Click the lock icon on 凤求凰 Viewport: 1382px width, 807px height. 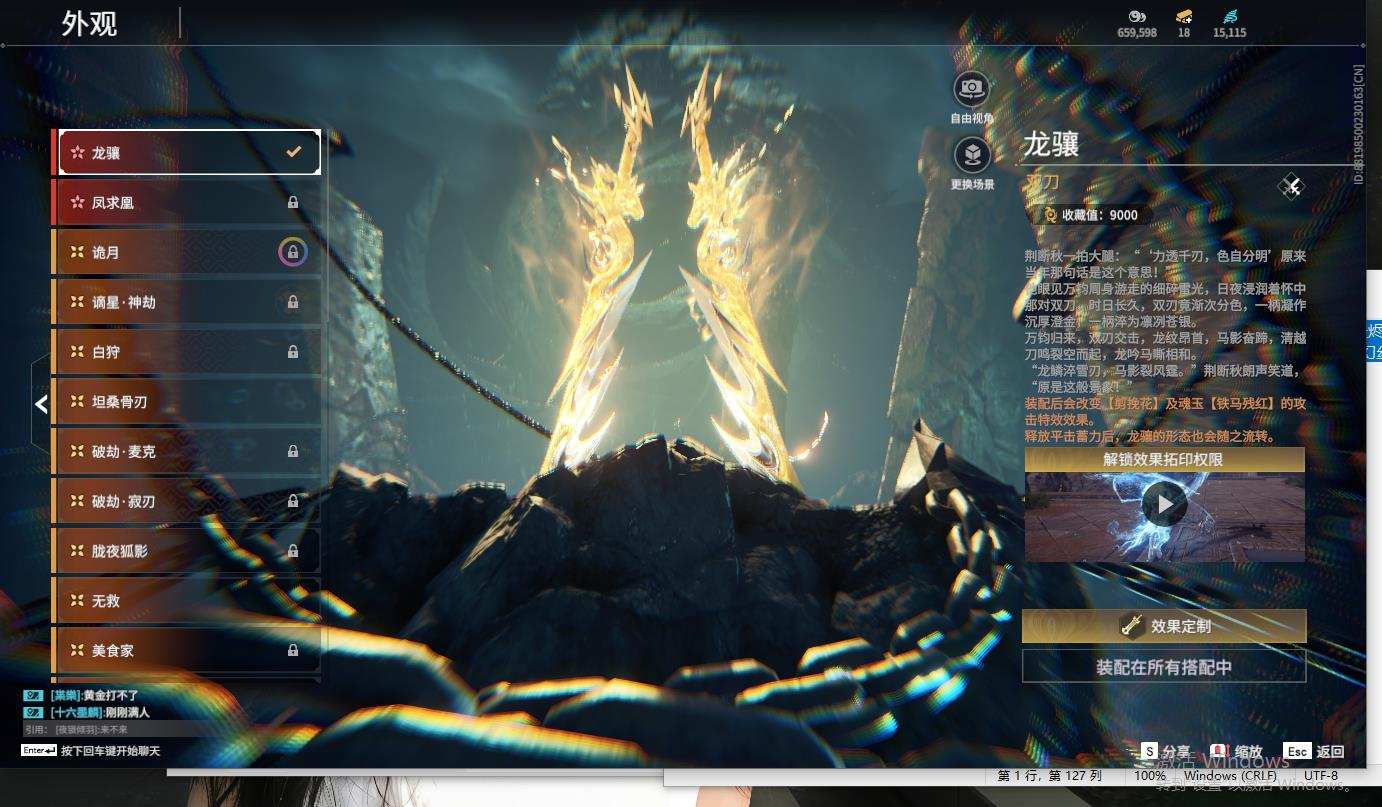point(293,203)
